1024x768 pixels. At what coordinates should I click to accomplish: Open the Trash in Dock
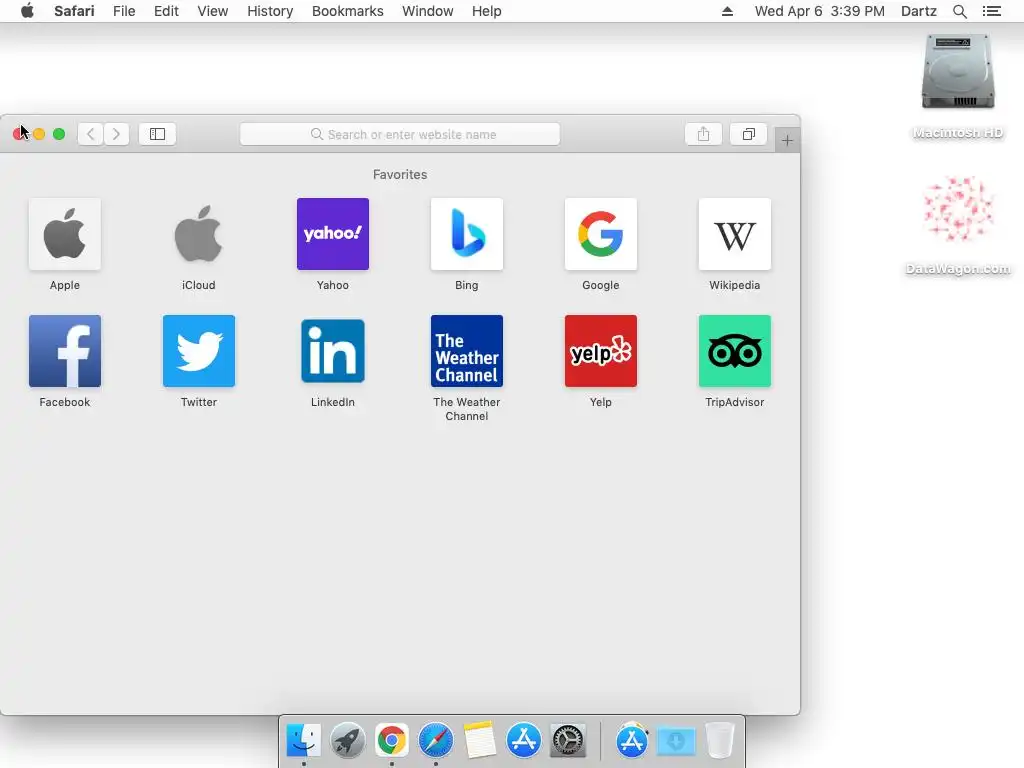point(720,740)
